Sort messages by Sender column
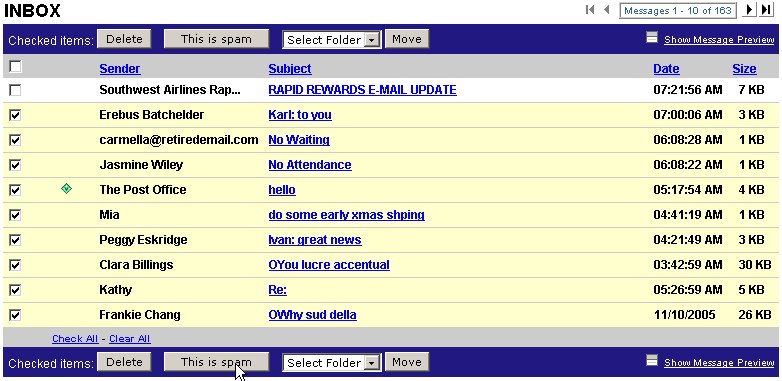The height and width of the screenshot is (381, 782). tap(120, 69)
